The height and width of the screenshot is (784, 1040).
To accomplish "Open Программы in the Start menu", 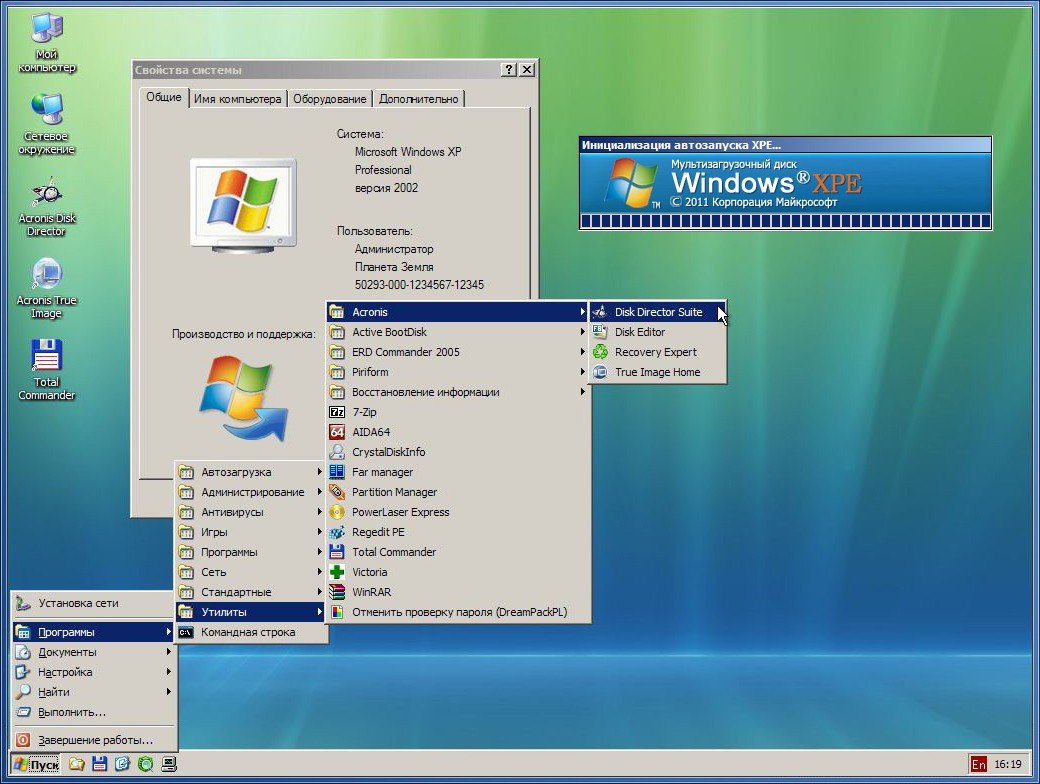I will 94,632.
